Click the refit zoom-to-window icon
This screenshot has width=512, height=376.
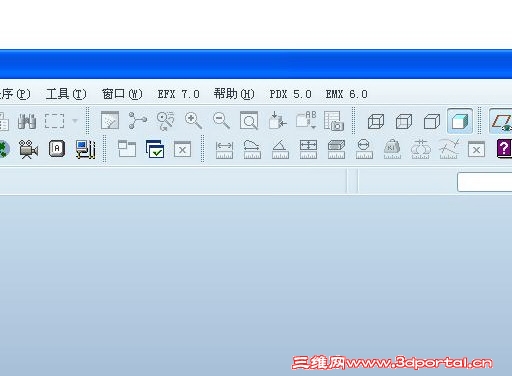coord(249,120)
